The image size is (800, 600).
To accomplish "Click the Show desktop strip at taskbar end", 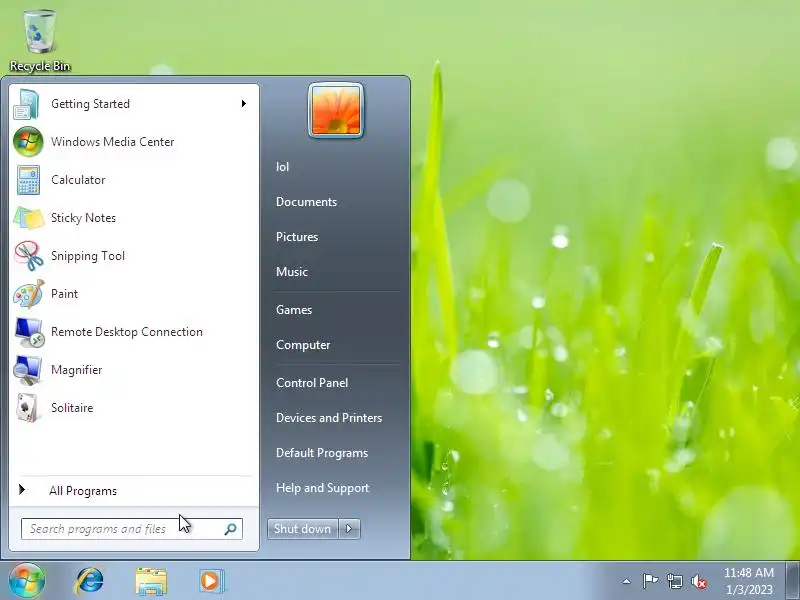I will (792, 581).
